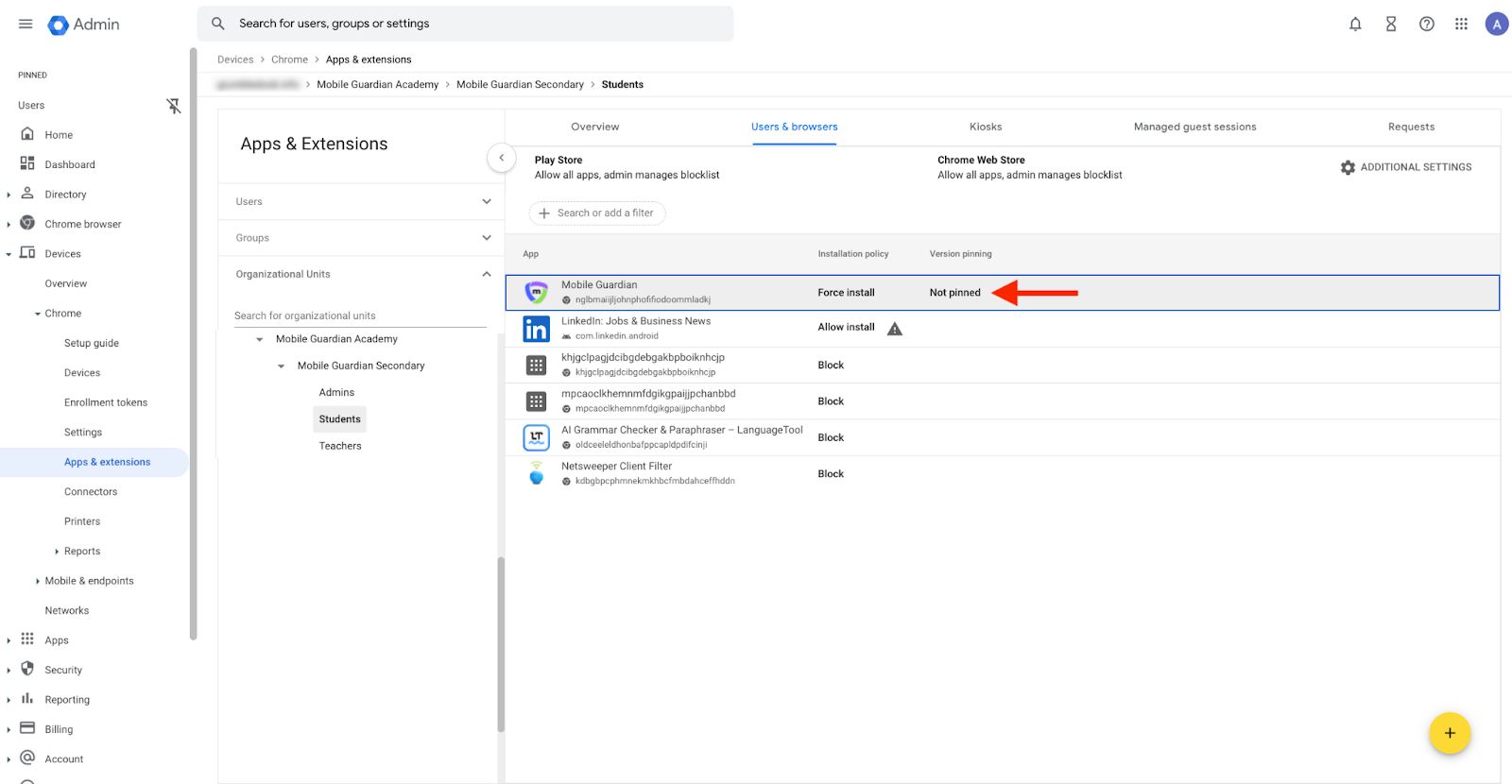Click the LinkedIn warning triangle icon
This screenshot has height=784, width=1512.
click(x=895, y=329)
